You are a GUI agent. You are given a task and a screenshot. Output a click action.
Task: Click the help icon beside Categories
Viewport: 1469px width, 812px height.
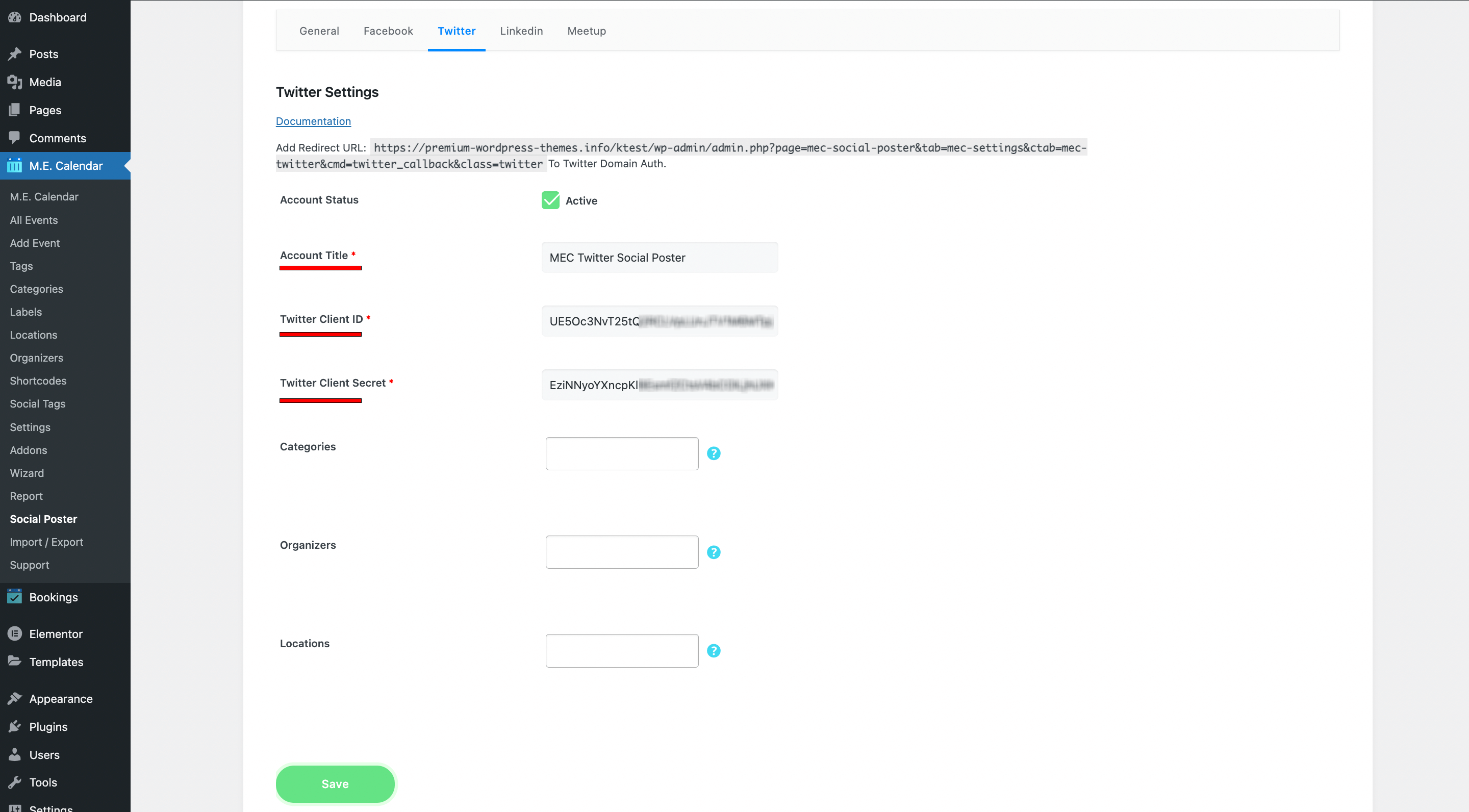pos(714,453)
